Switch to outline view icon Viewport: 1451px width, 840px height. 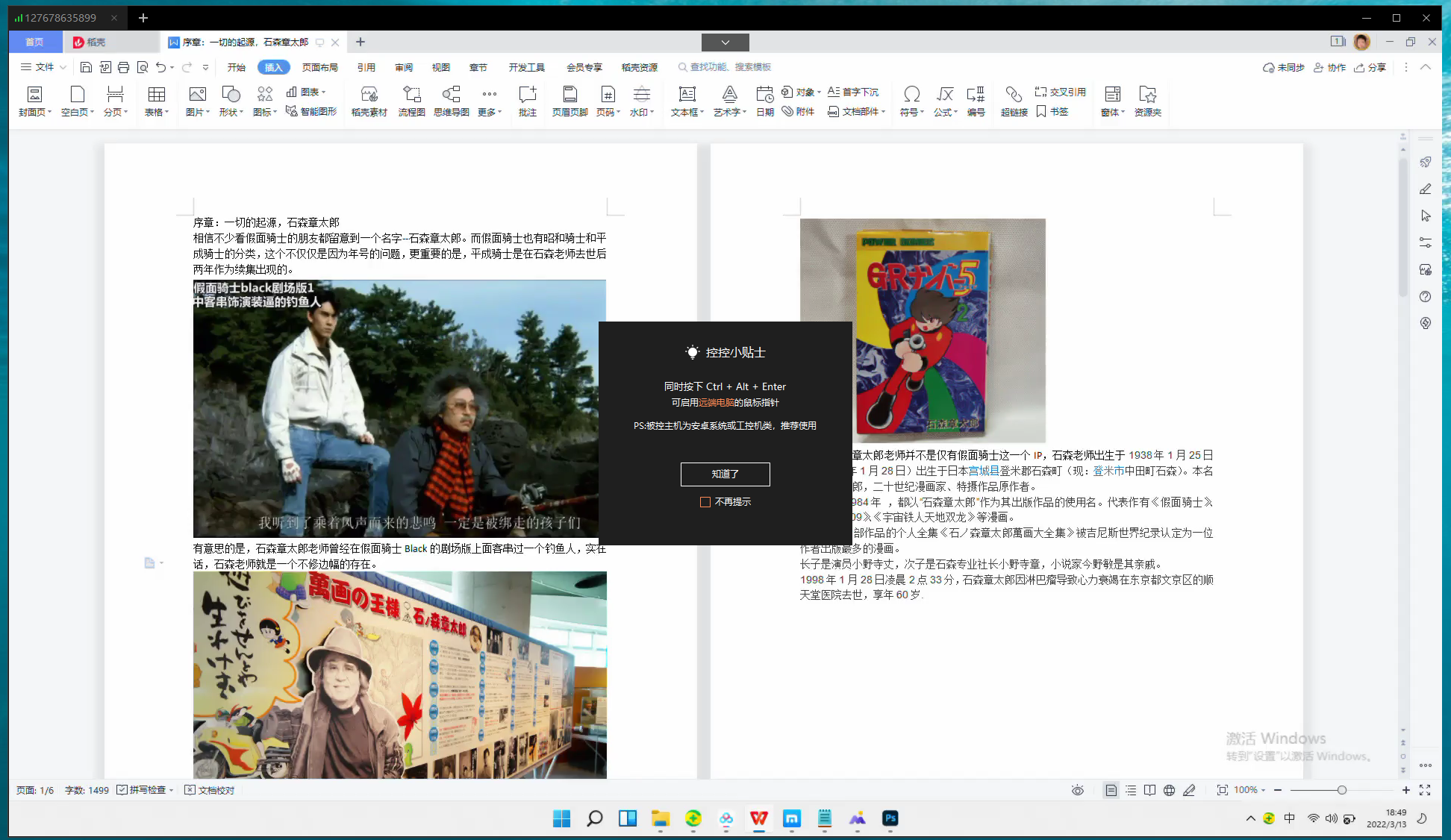click(x=1131, y=790)
